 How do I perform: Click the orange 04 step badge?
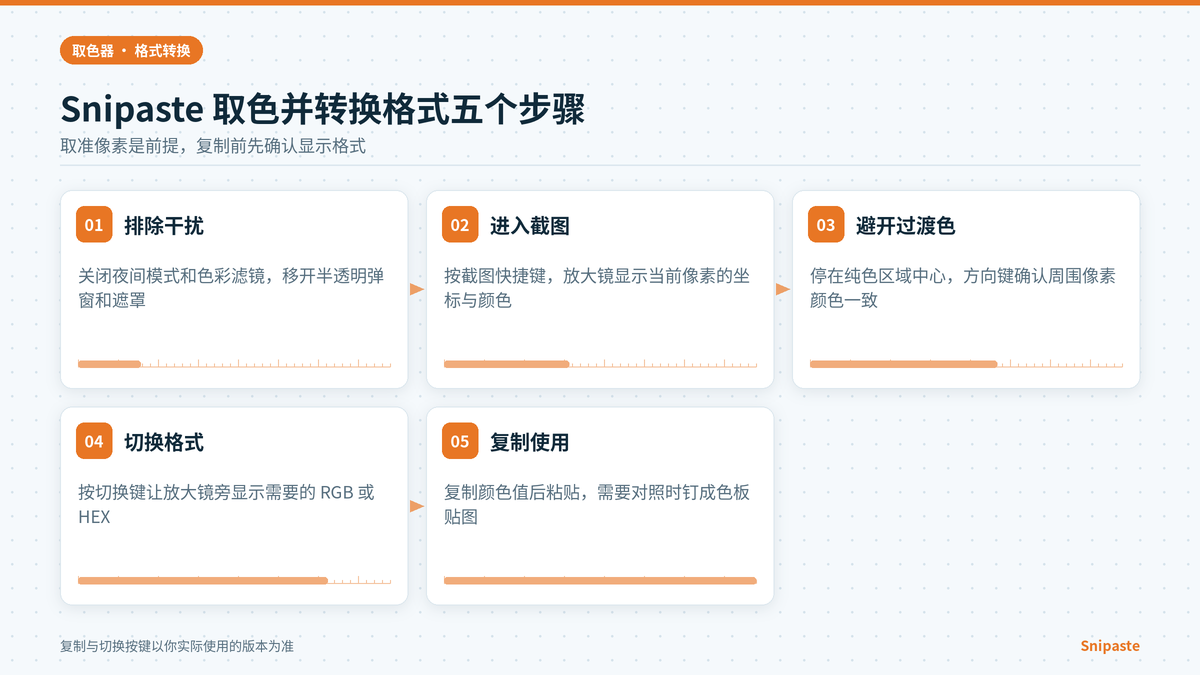tap(94, 441)
